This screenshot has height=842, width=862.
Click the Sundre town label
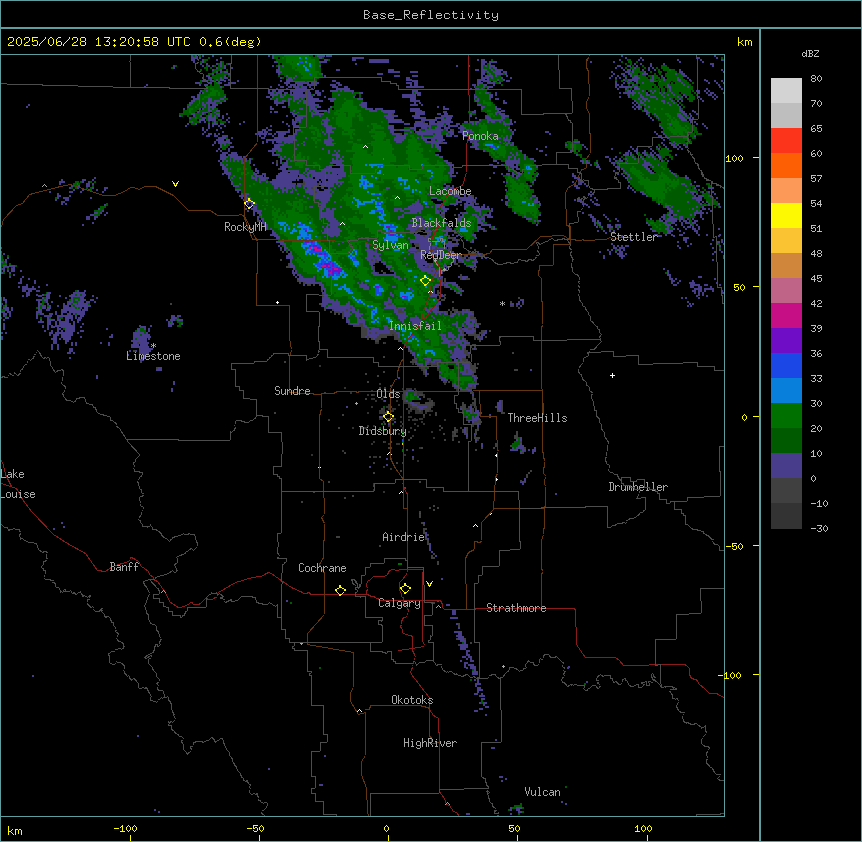click(292, 391)
